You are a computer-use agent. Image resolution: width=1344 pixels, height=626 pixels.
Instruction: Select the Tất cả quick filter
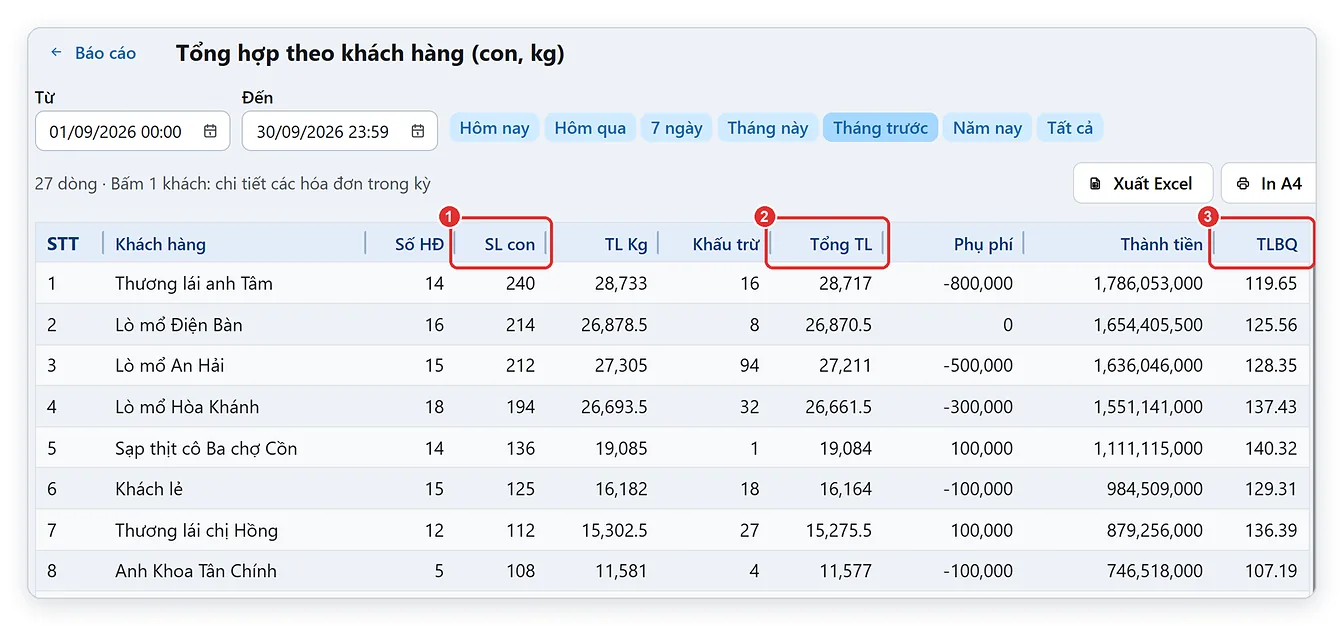click(x=1070, y=128)
